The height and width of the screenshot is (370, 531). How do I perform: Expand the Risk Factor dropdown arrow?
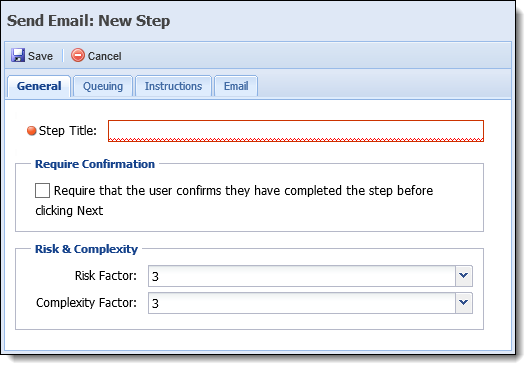pyautogui.click(x=464, y=276)
